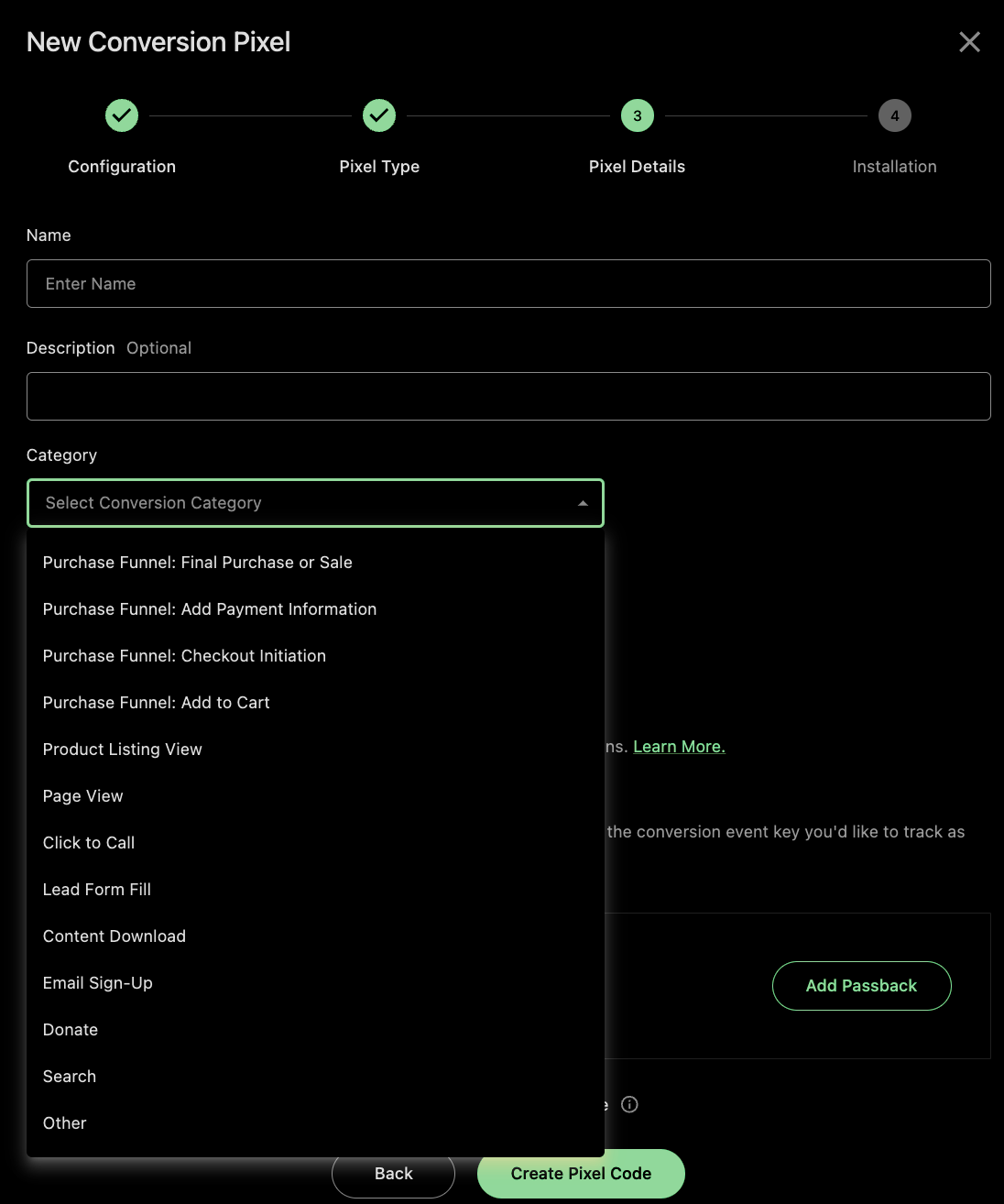Click the Pixel Details step label

click(x=637, y=167)
